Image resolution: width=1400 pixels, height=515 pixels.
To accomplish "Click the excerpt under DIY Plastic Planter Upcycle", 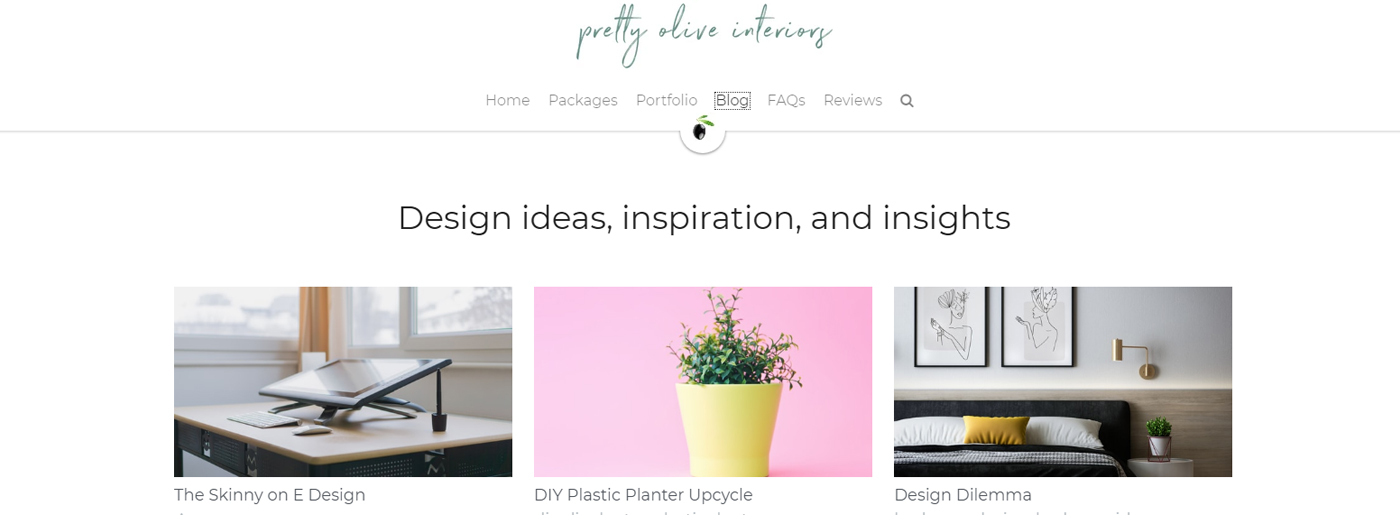I will click(640, 512).
